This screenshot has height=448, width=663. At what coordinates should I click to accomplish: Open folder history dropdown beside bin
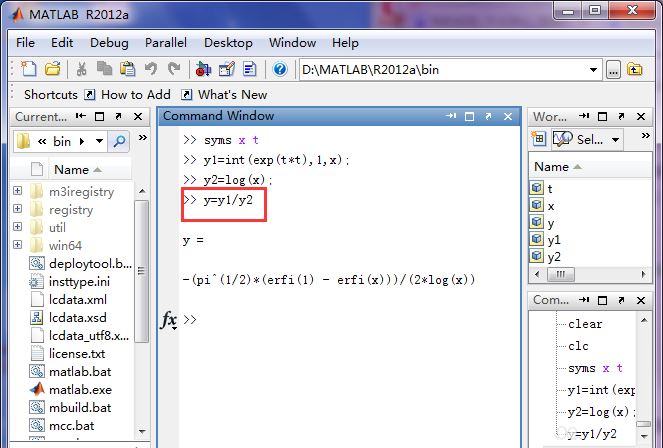tap(99, 141)
